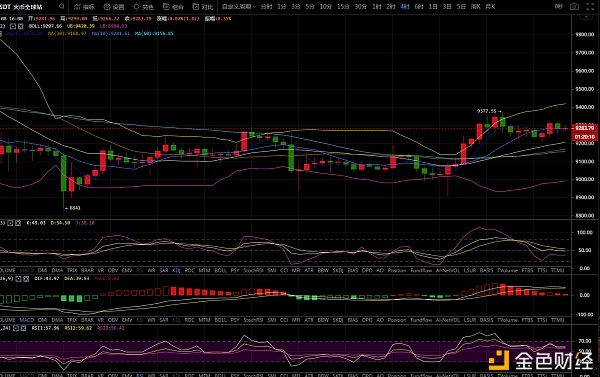
Task: Select the highlighted 4时 interval
Action: [x=405, y=7]
